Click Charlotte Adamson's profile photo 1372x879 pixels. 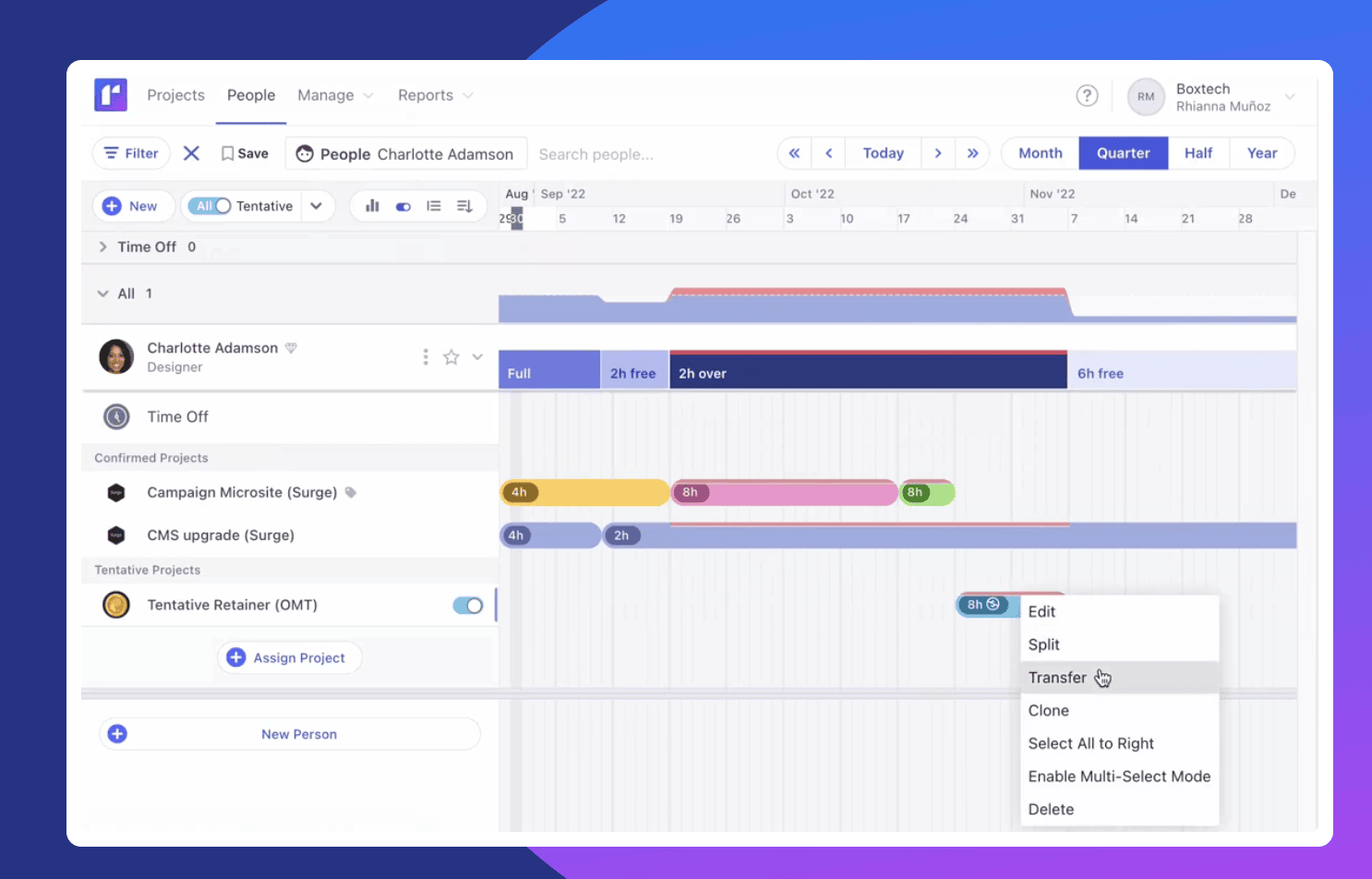[116, 356]
